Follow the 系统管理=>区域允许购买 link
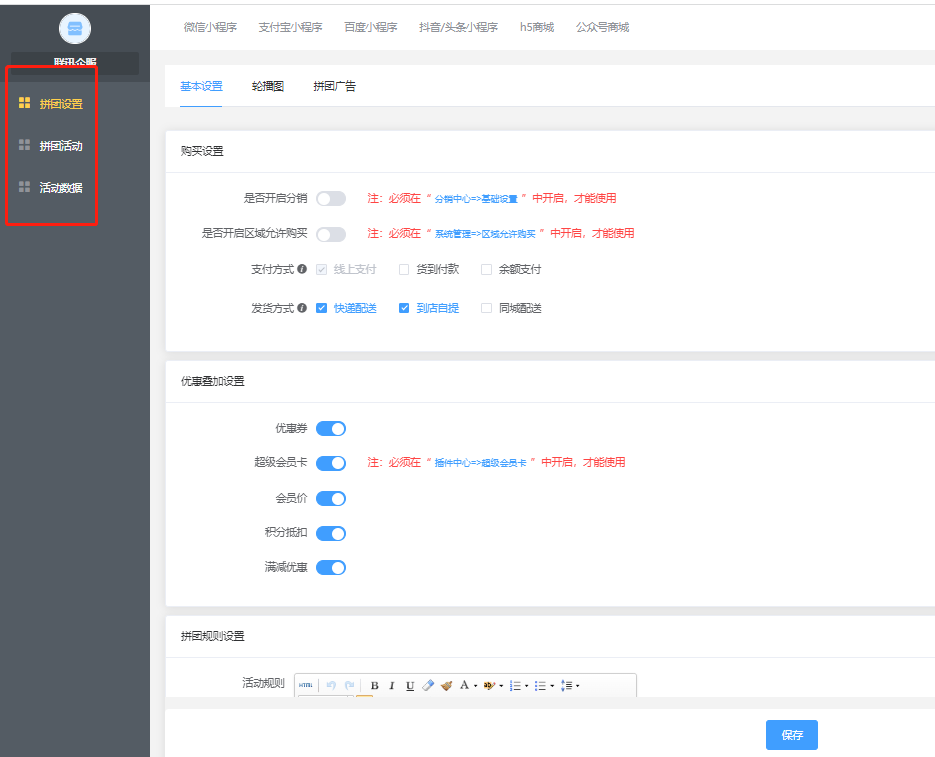Image resolution: width=935 pixels, height=757 pixels. tap(485, 234)
